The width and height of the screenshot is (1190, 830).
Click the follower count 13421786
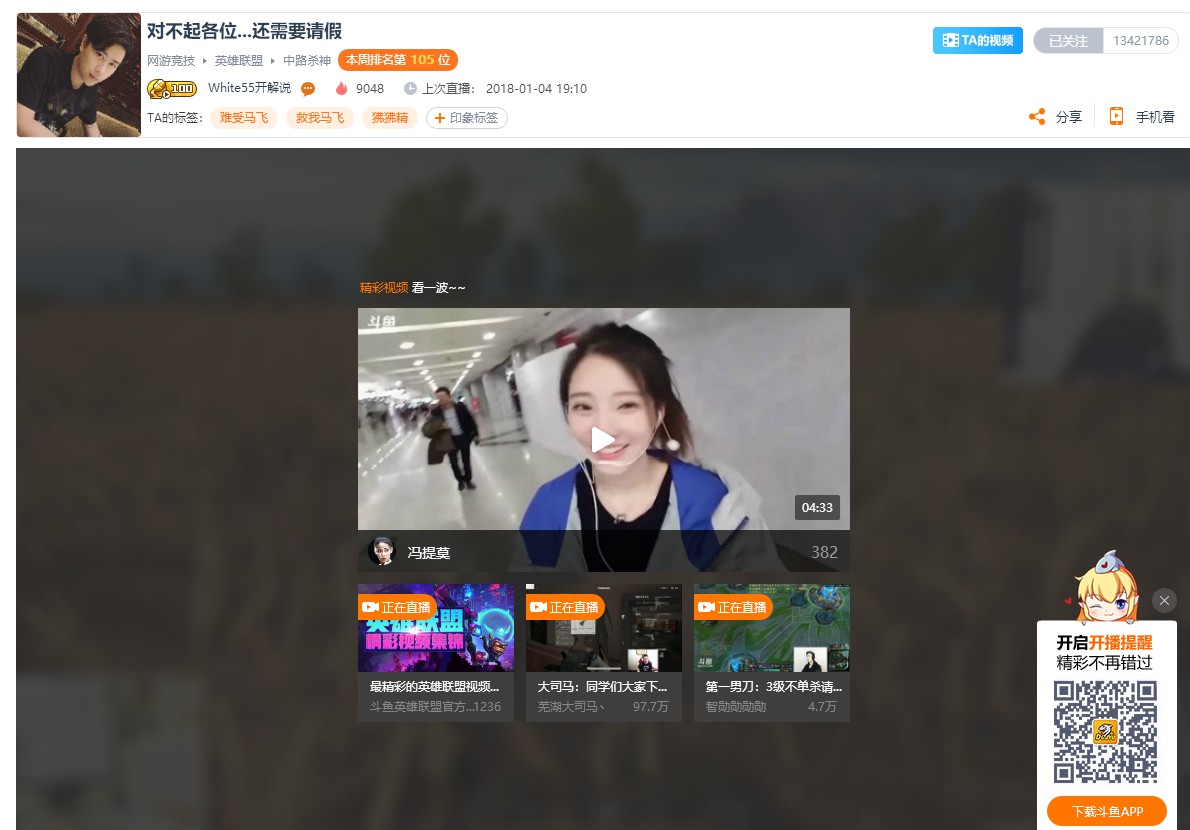pyautogui.click(x=1141, y=41)
